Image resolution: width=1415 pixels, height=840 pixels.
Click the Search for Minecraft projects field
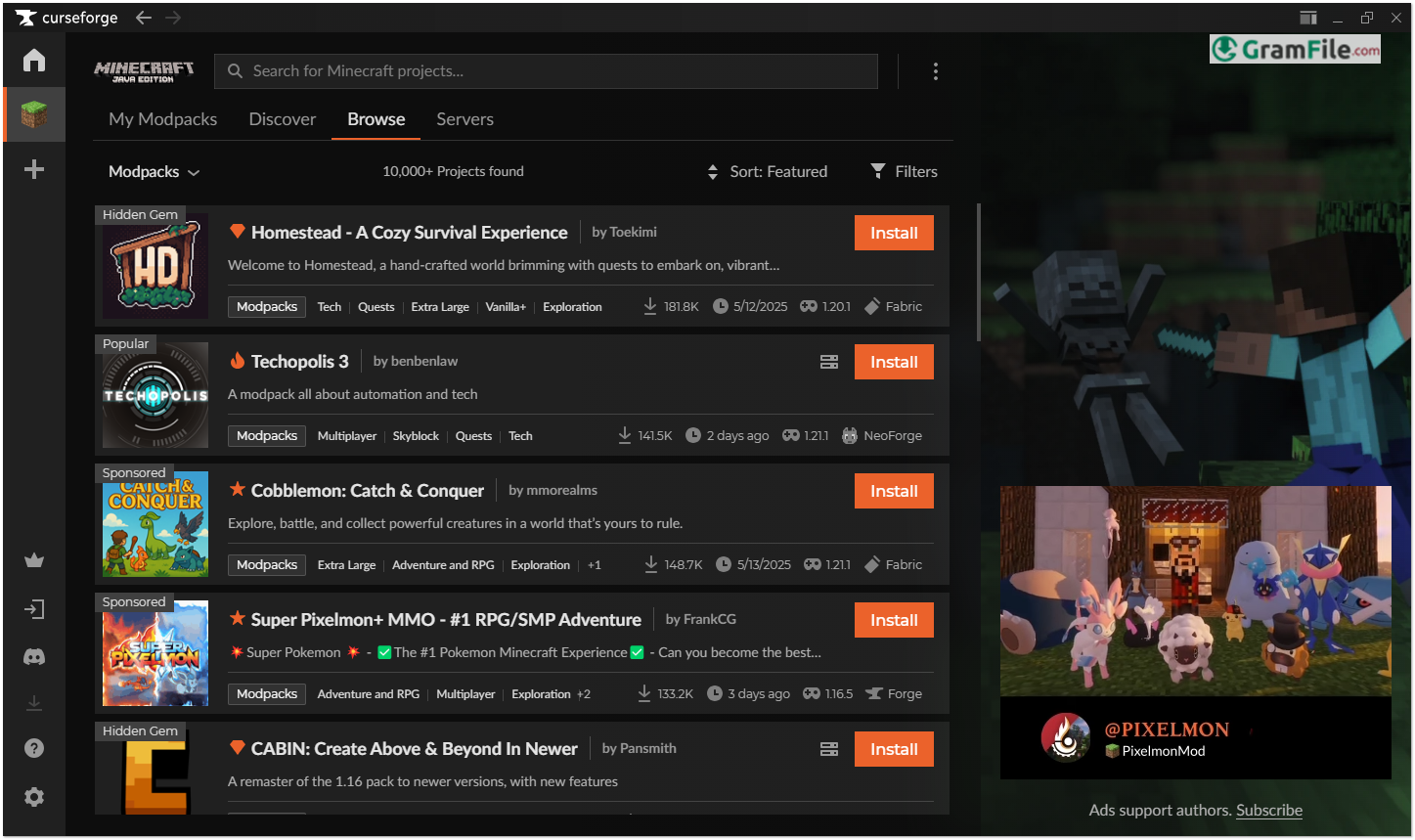546,71
